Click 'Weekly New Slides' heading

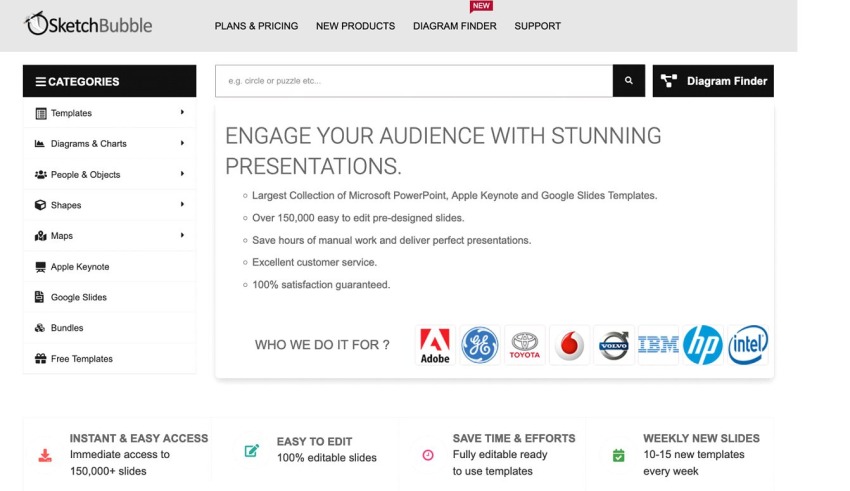coord(701,438)
